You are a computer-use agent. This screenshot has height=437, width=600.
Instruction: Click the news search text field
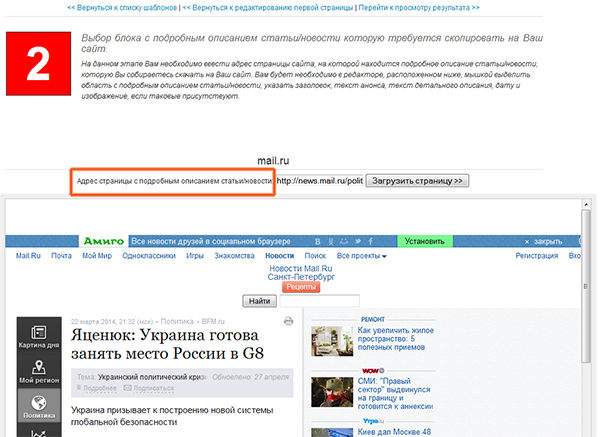(x=319, y=300)
